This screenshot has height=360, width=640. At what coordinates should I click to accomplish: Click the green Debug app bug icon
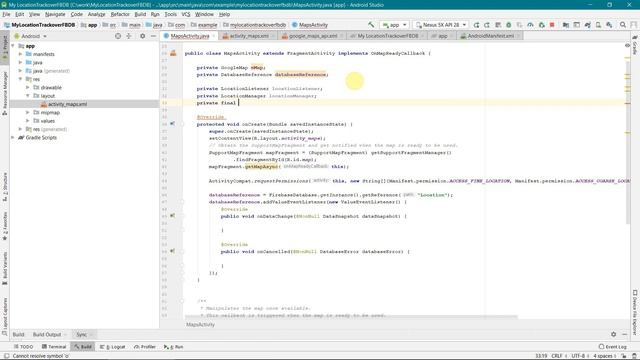coord(509,25)
